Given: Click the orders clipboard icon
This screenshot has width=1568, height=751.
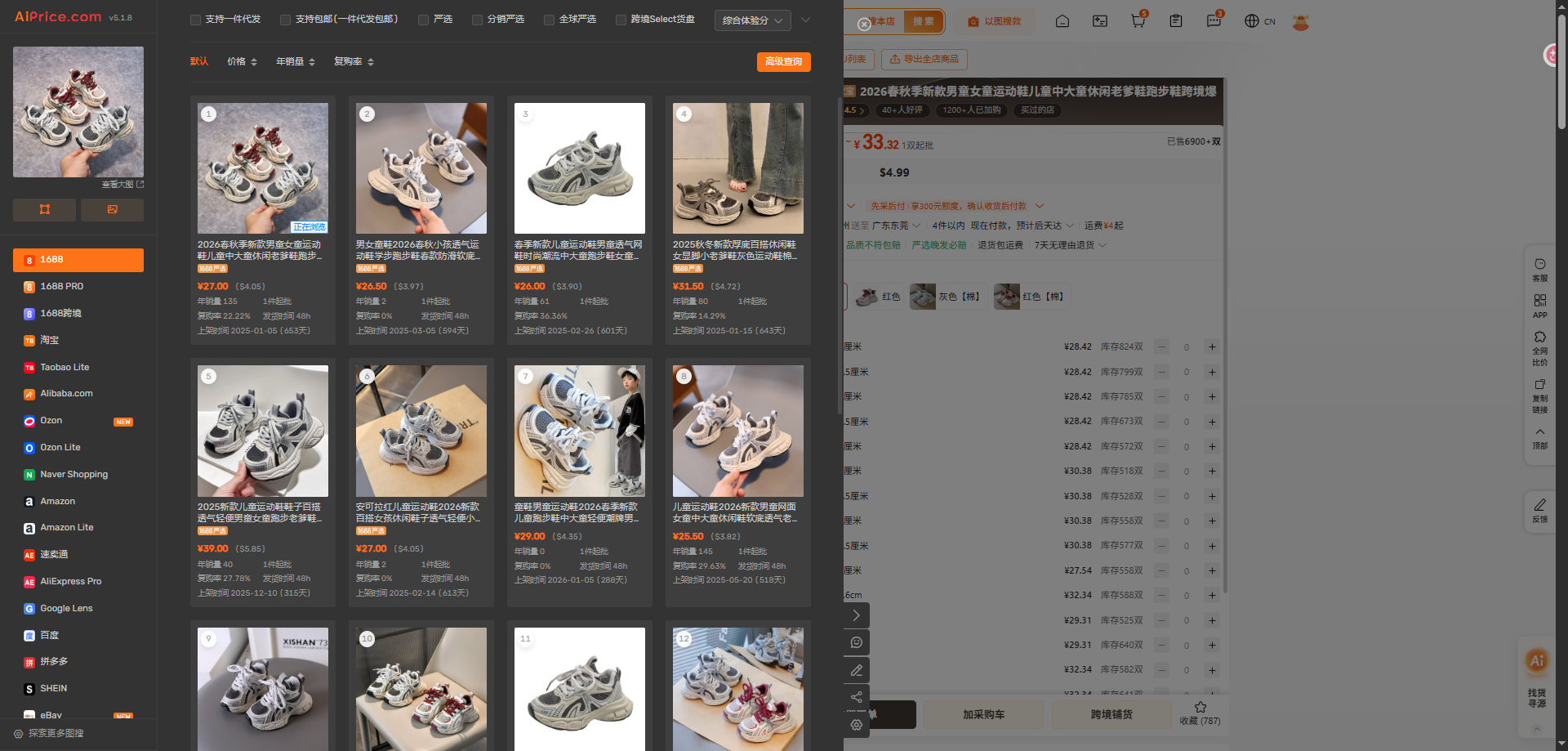Looking at the screenshot, I should pyautogui.click(x=1176, y=21).
